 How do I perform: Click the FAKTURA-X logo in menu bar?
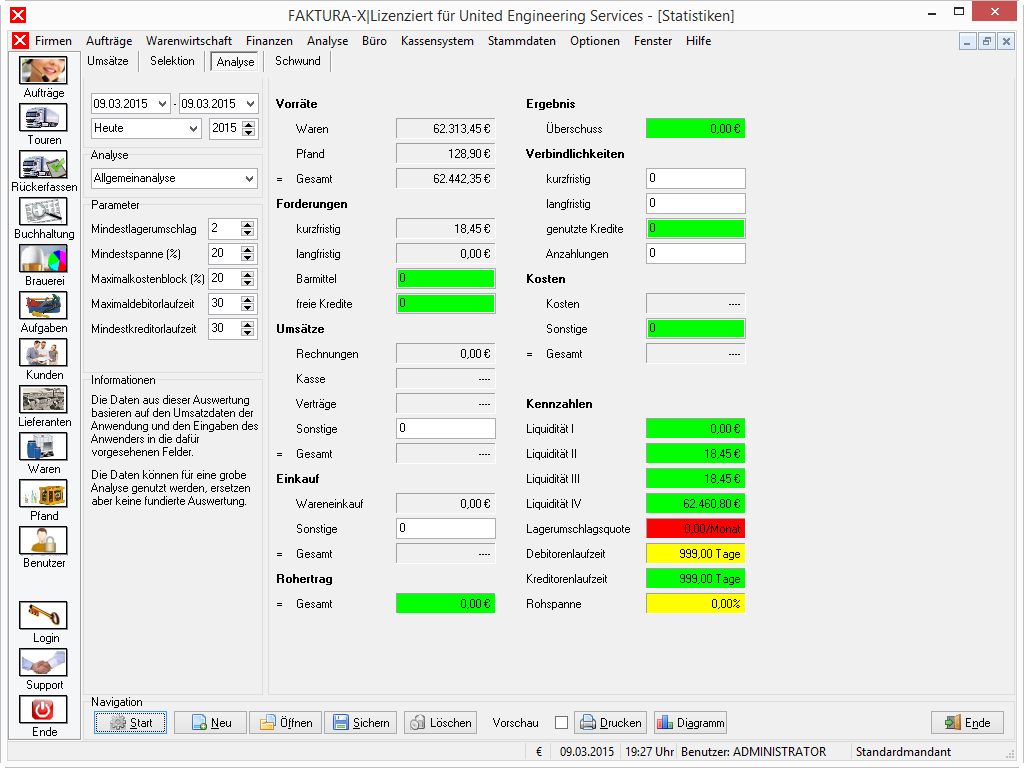click(x=20, y=40)
